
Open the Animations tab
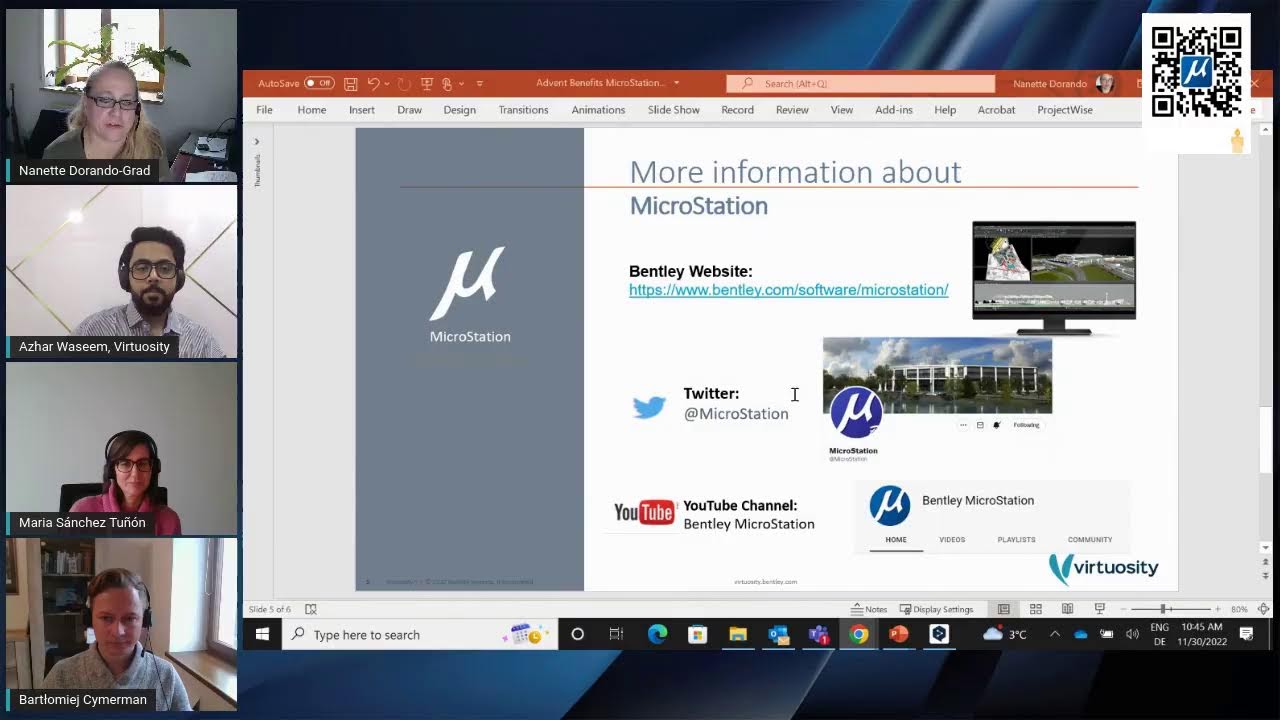pos(598,110)
